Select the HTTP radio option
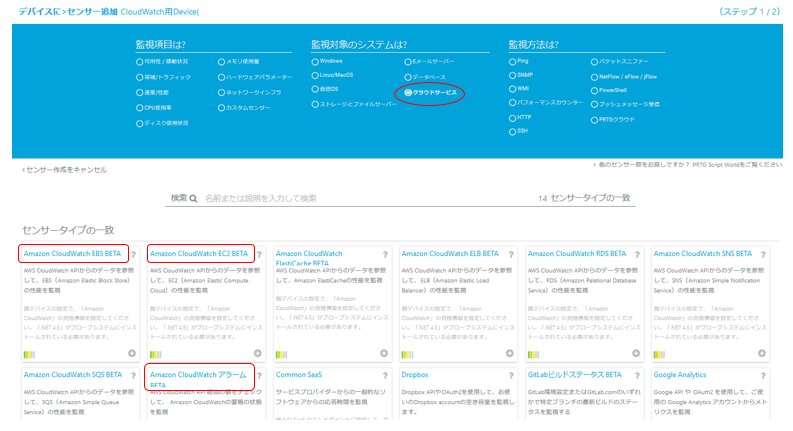Image resolution: width=793 pixels, height=431 pixels. 512,118
